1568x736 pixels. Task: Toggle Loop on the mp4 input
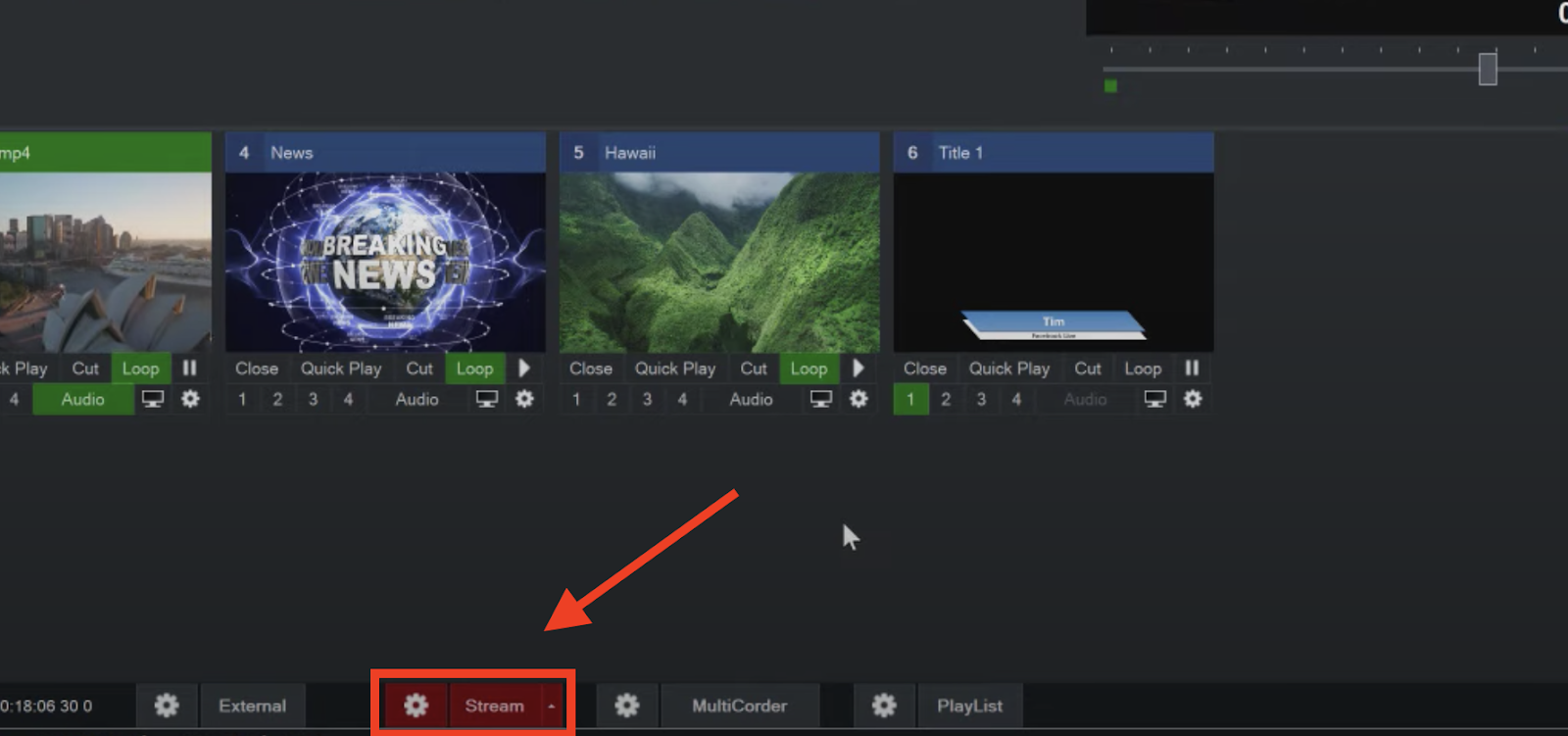pos(141,368)
